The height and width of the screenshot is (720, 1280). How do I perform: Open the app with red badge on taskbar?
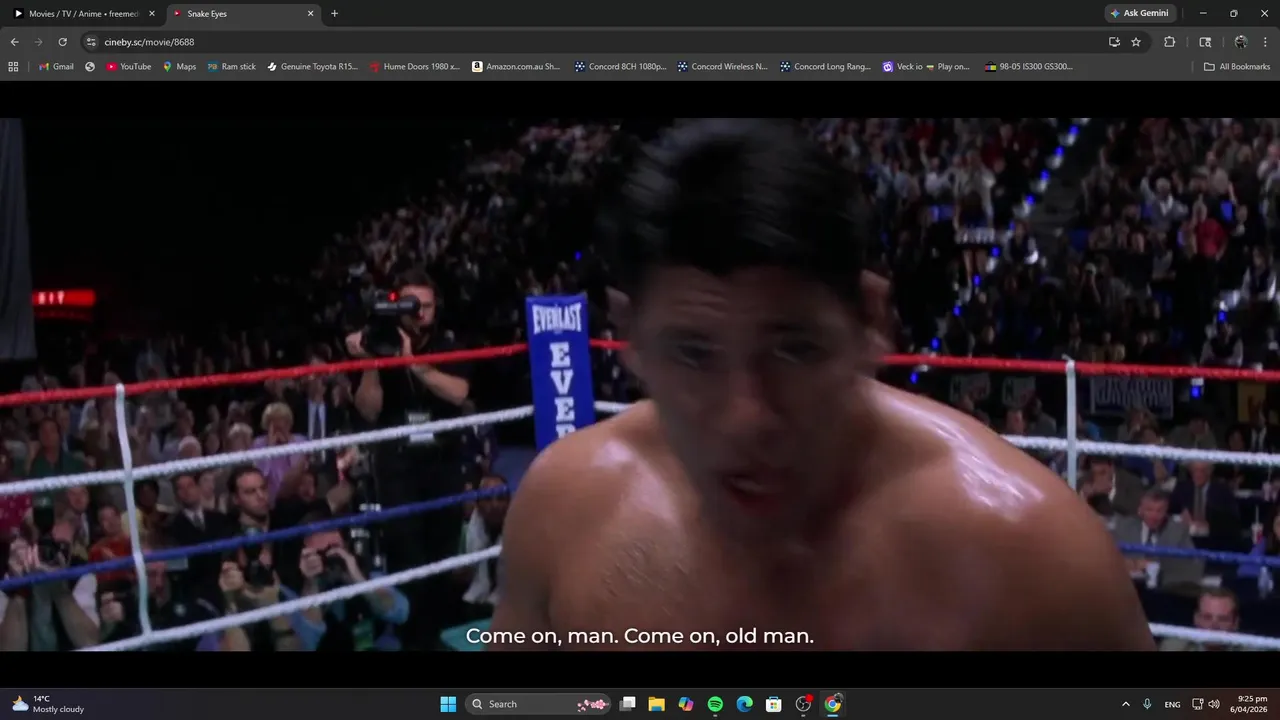(x=803, y=704)
